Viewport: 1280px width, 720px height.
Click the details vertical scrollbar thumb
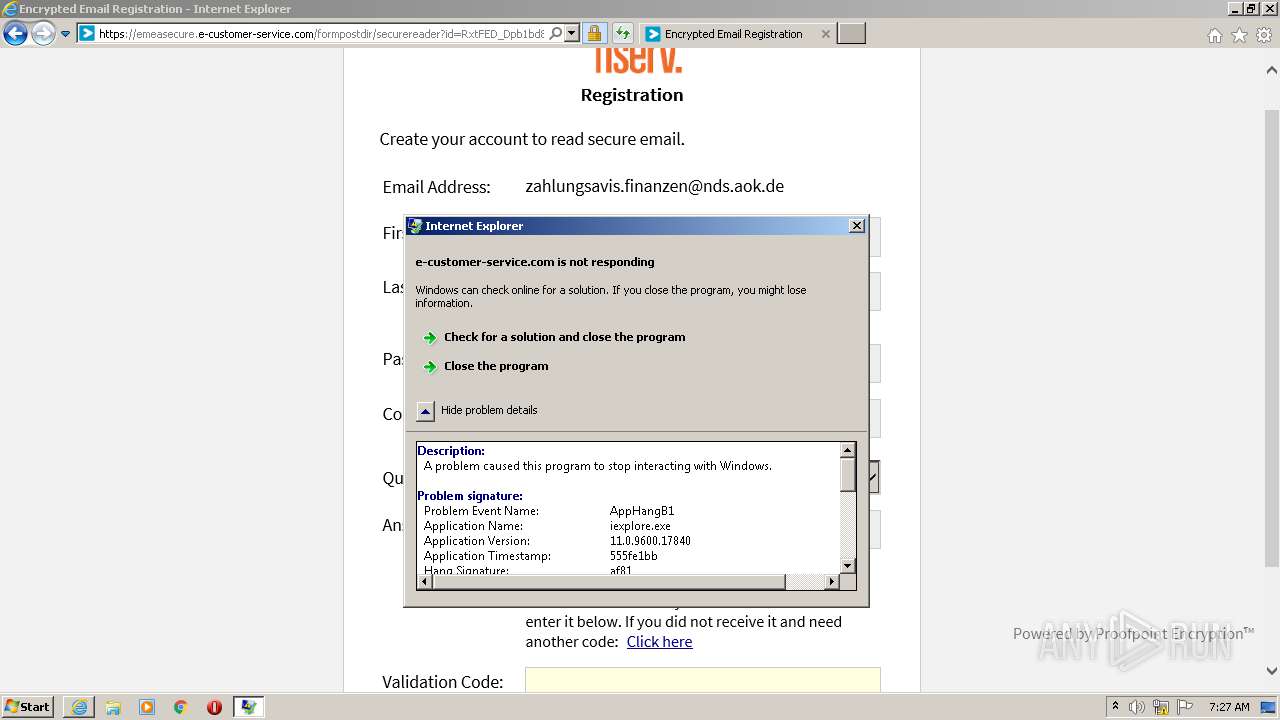click(848, 475)
